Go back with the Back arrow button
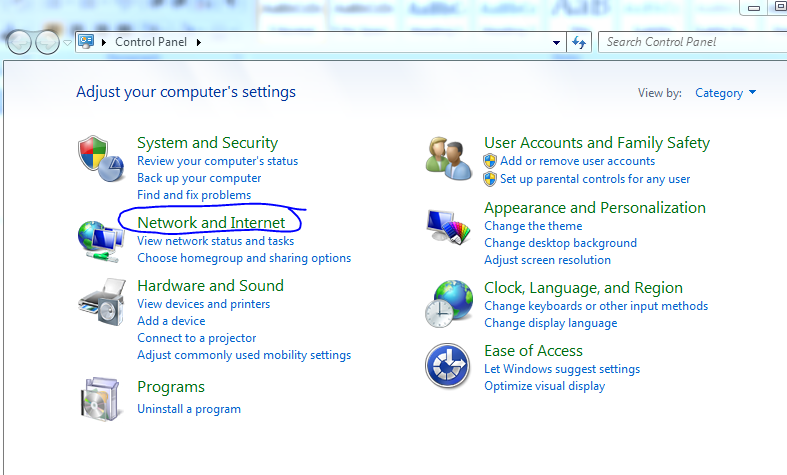Image resolution: width=787 pixels, height=475 pixels. tap(20, 42)
